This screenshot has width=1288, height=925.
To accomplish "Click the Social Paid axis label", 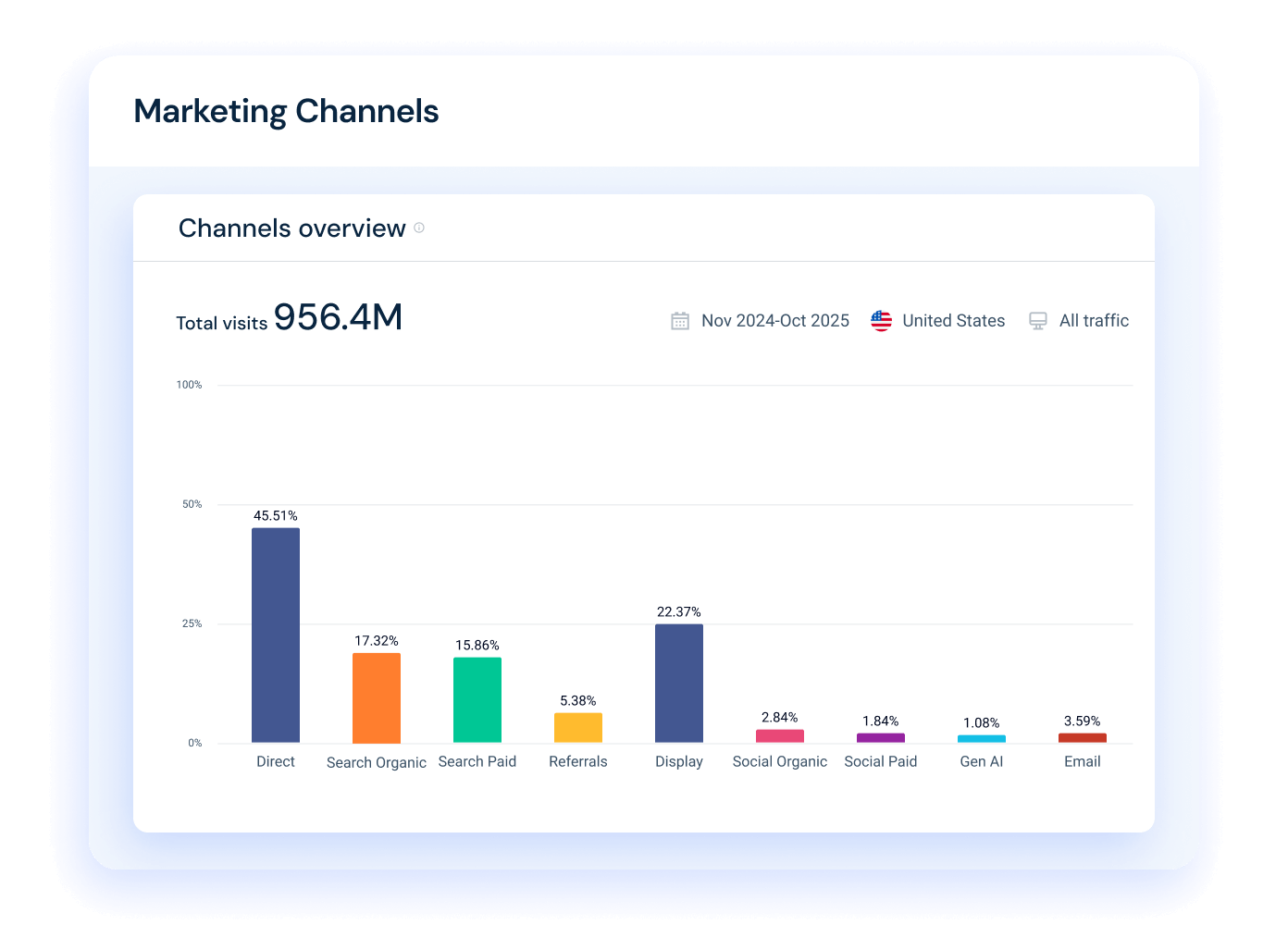I will click(x=880, y=760).
